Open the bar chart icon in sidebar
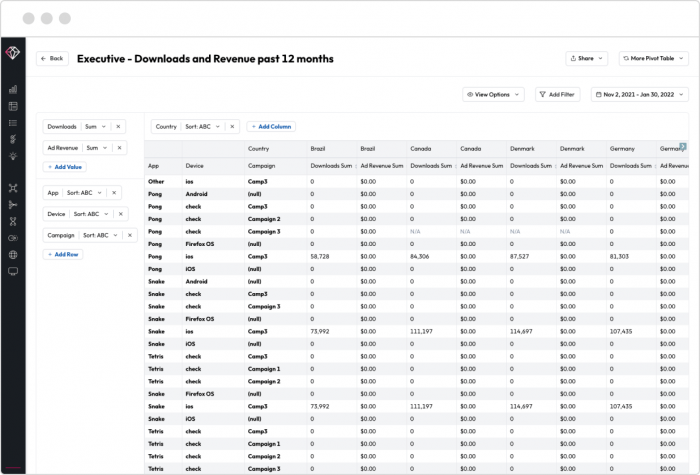Screen dimensions: 700x475 [13, 89]
